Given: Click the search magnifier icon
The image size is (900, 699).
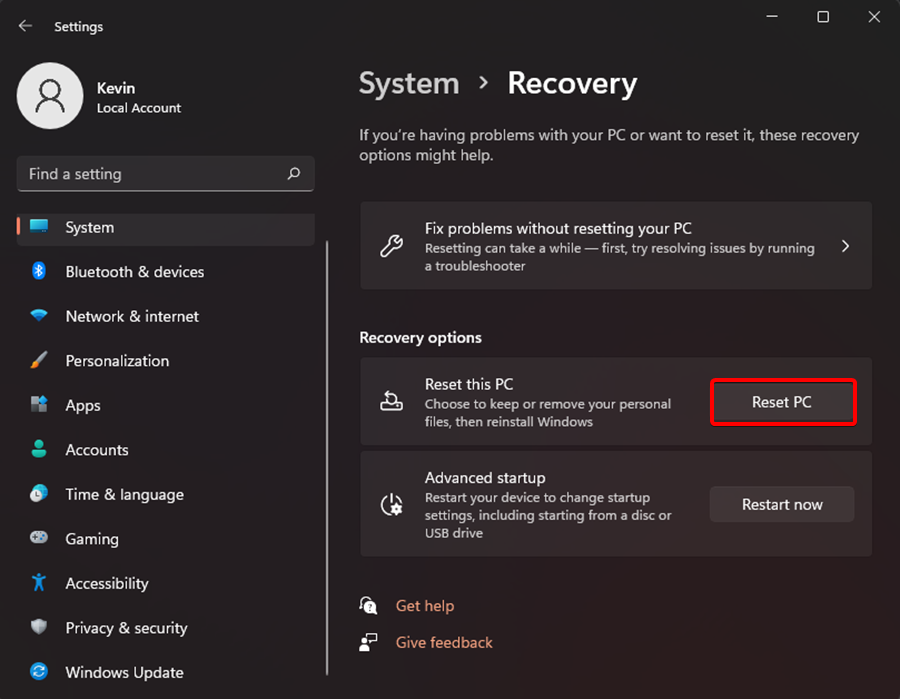Looking at the screenshot, I should coord(294,174).
